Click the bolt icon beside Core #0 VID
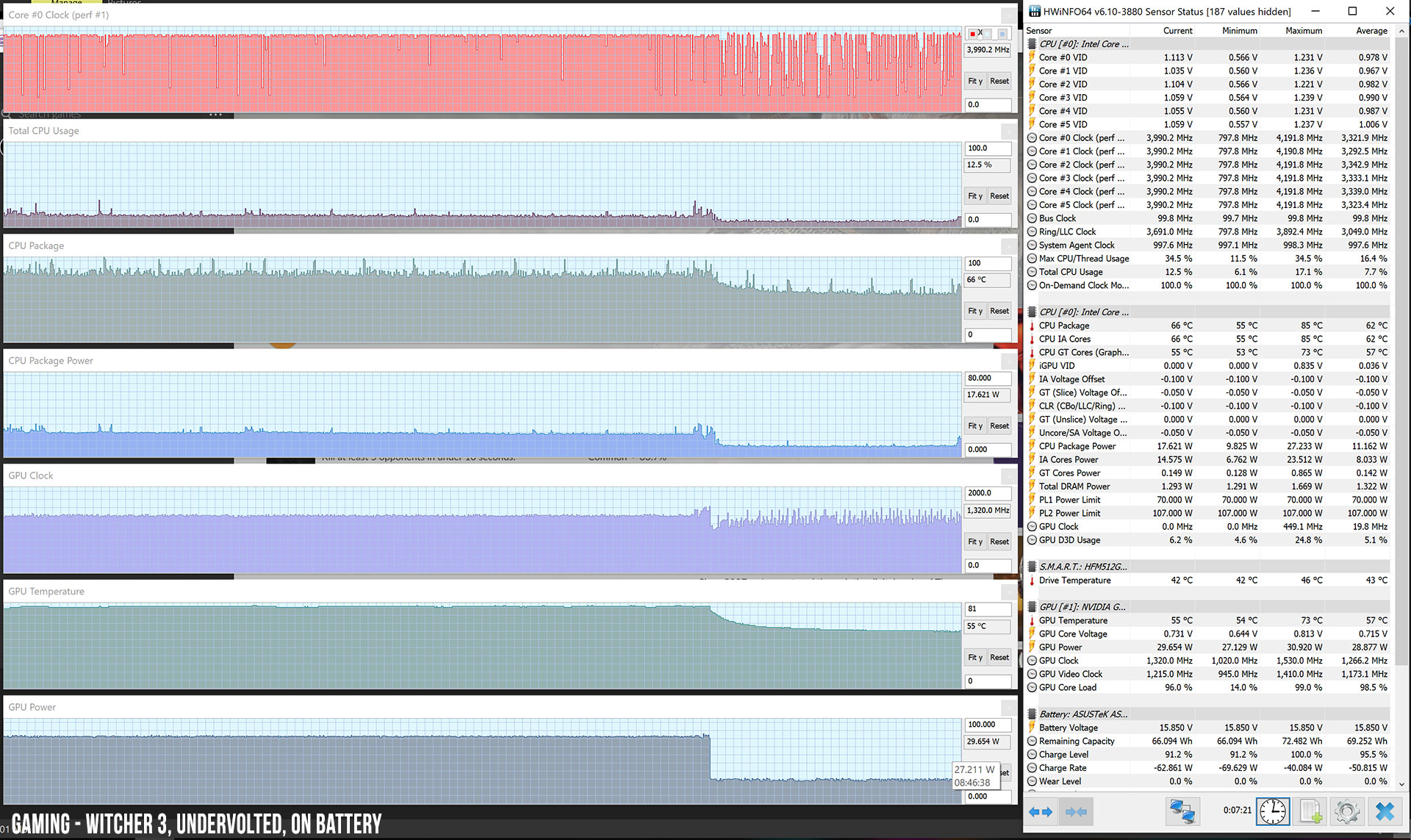The width and height of the screenshot is (1411, 840). 1032,57
